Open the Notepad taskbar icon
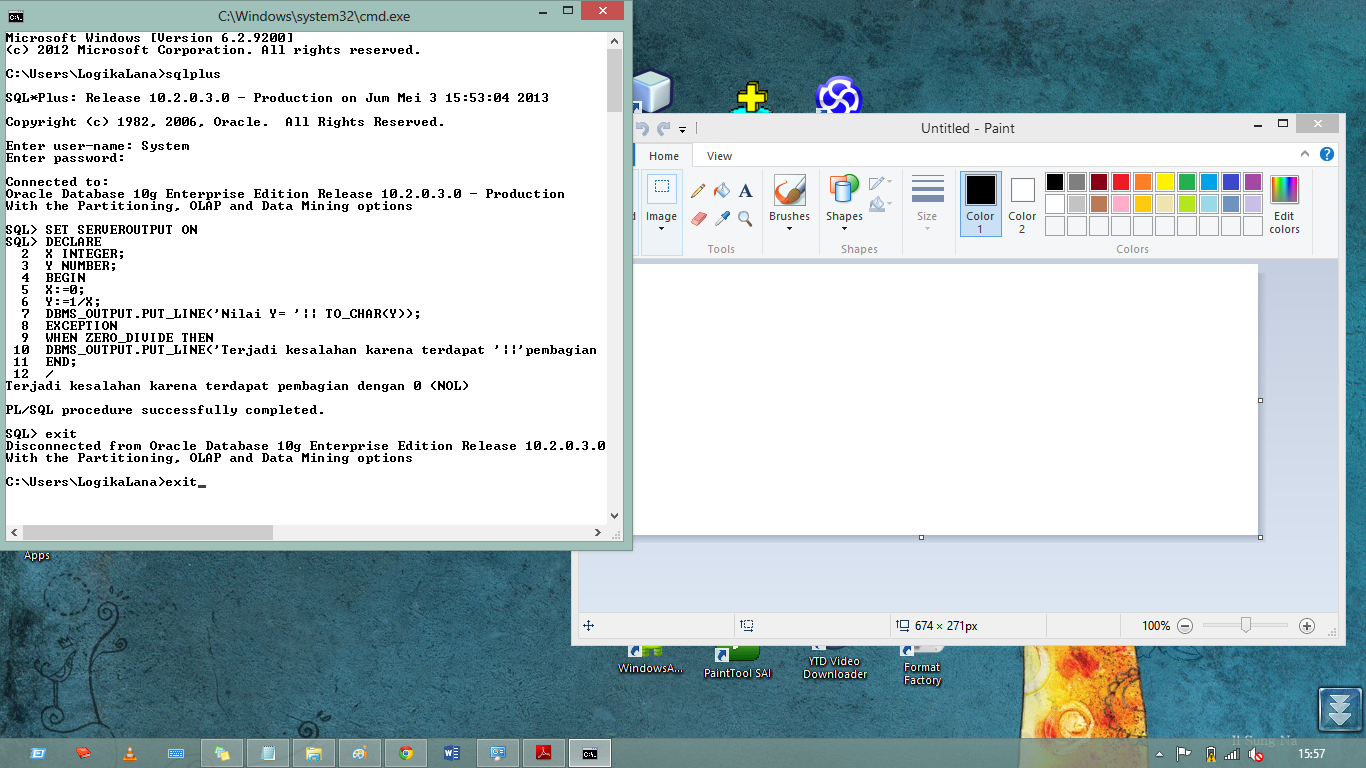1366x768 pixels. click(x=268, y=753)
